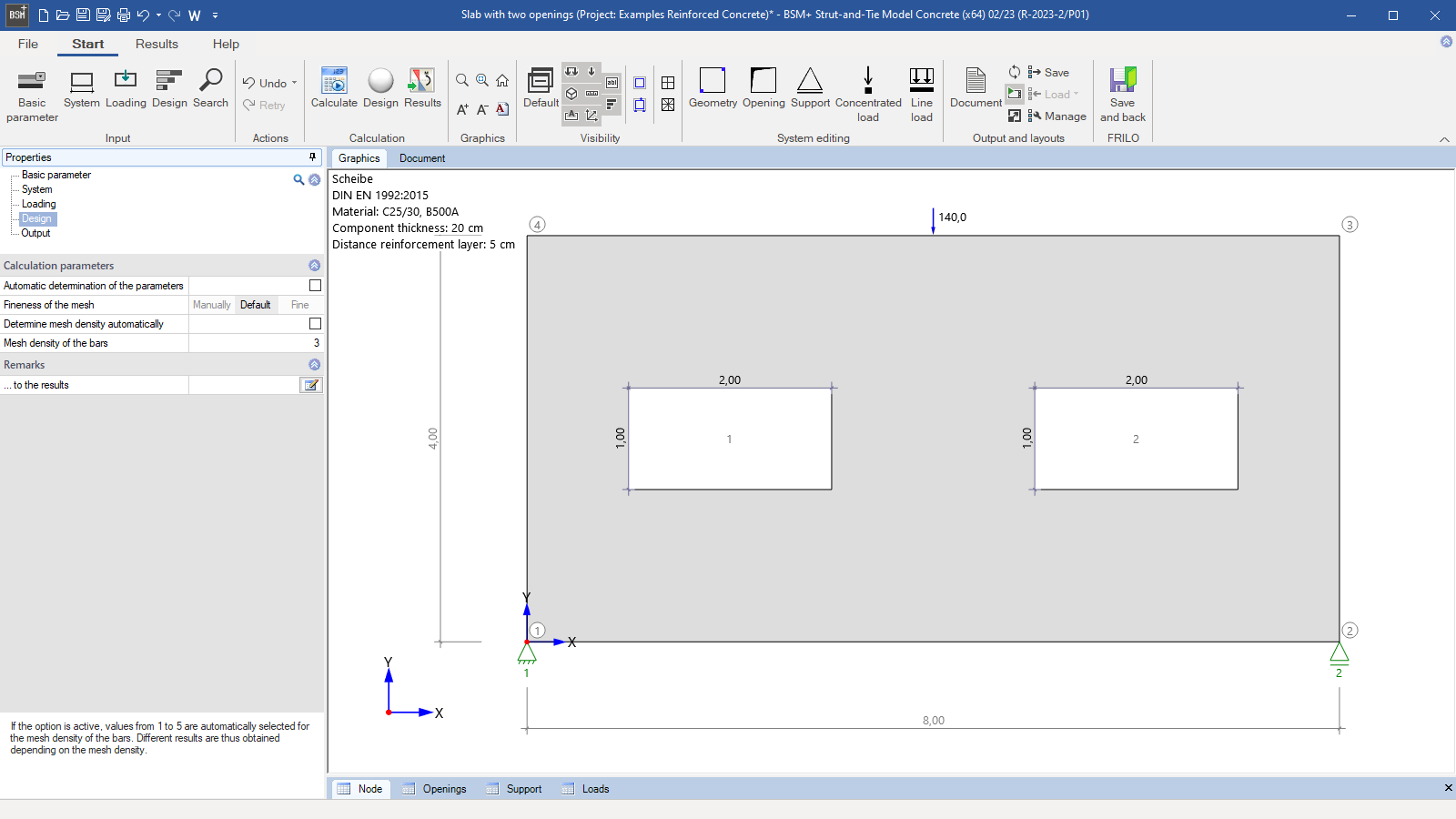This screenshot has width=1456, height=819.
Task: Open undo history arrow in title bar
Action: pos(158,15)
